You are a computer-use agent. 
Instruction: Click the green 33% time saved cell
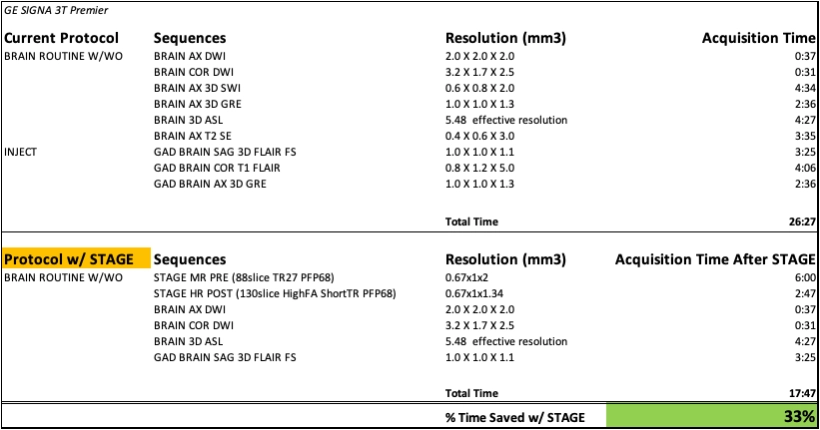click(712, 416)
